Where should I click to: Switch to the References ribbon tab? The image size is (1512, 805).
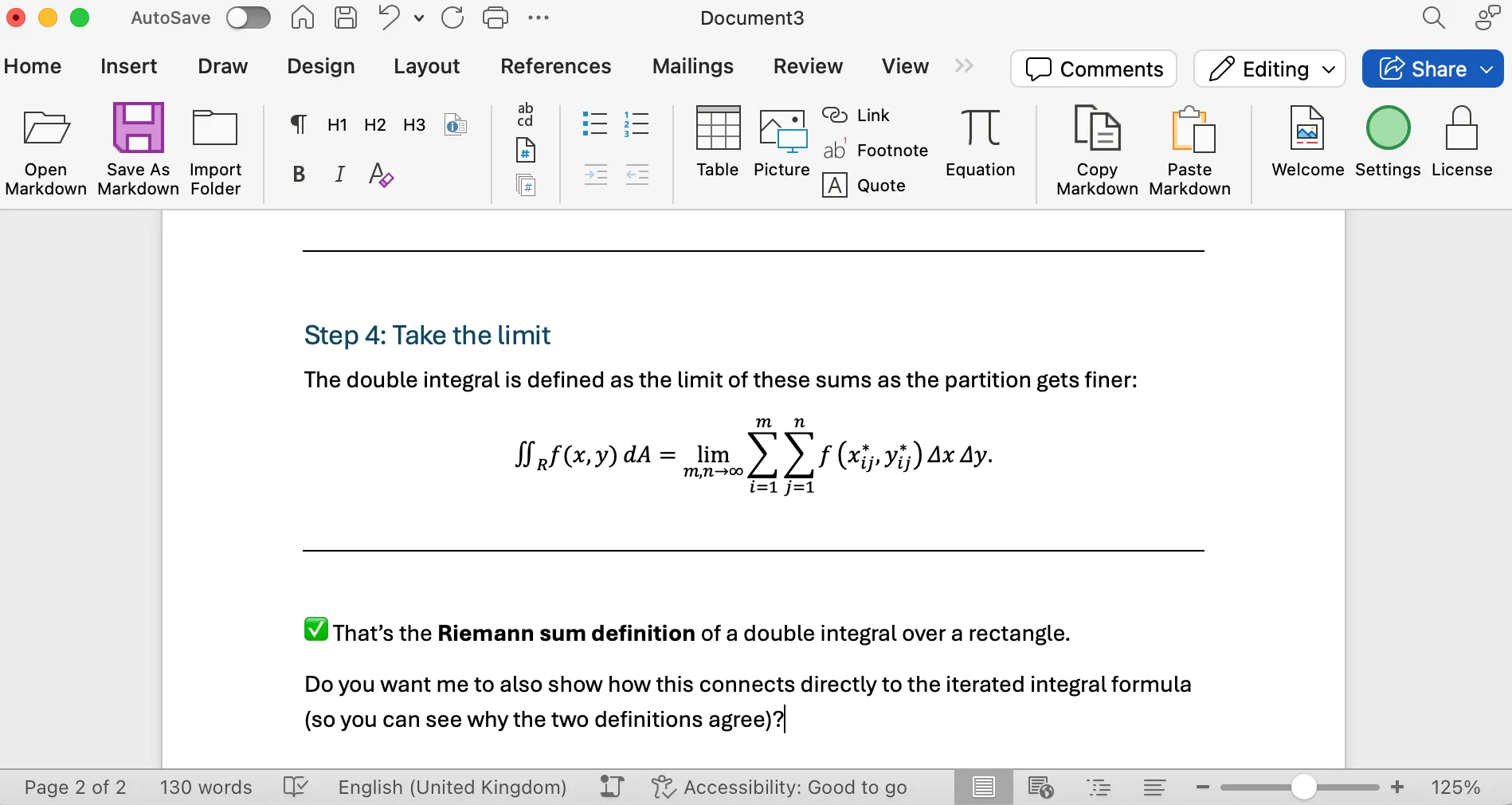coord(555,66)
